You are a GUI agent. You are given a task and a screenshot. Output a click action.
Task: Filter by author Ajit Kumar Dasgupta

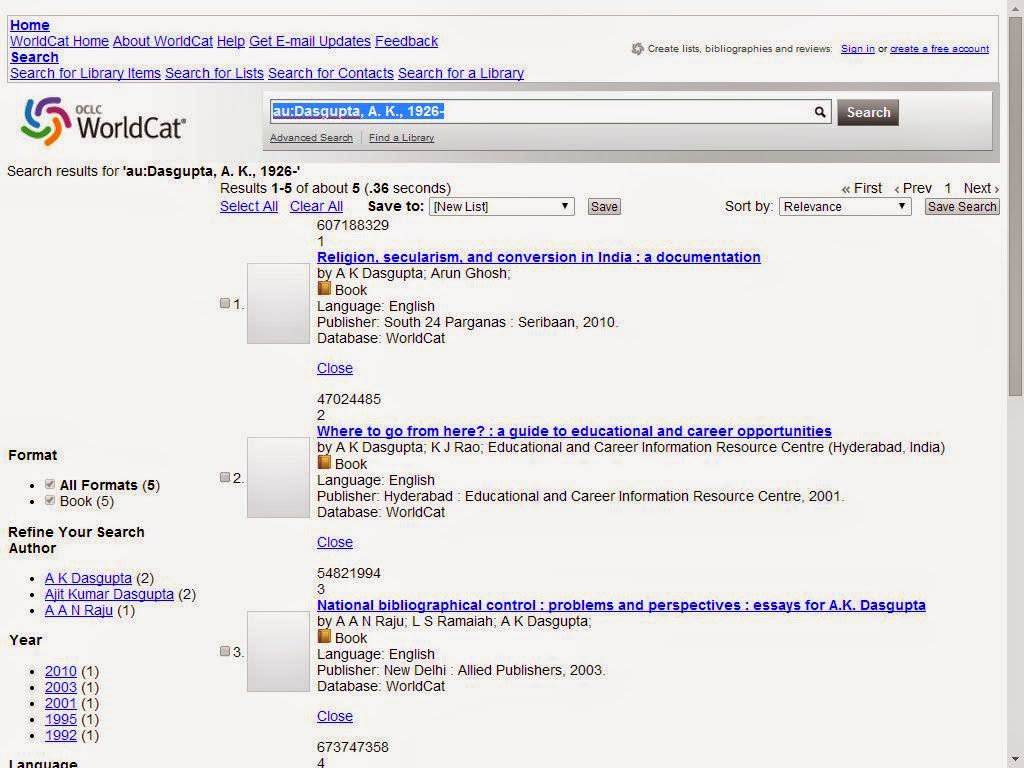[109, 594]
